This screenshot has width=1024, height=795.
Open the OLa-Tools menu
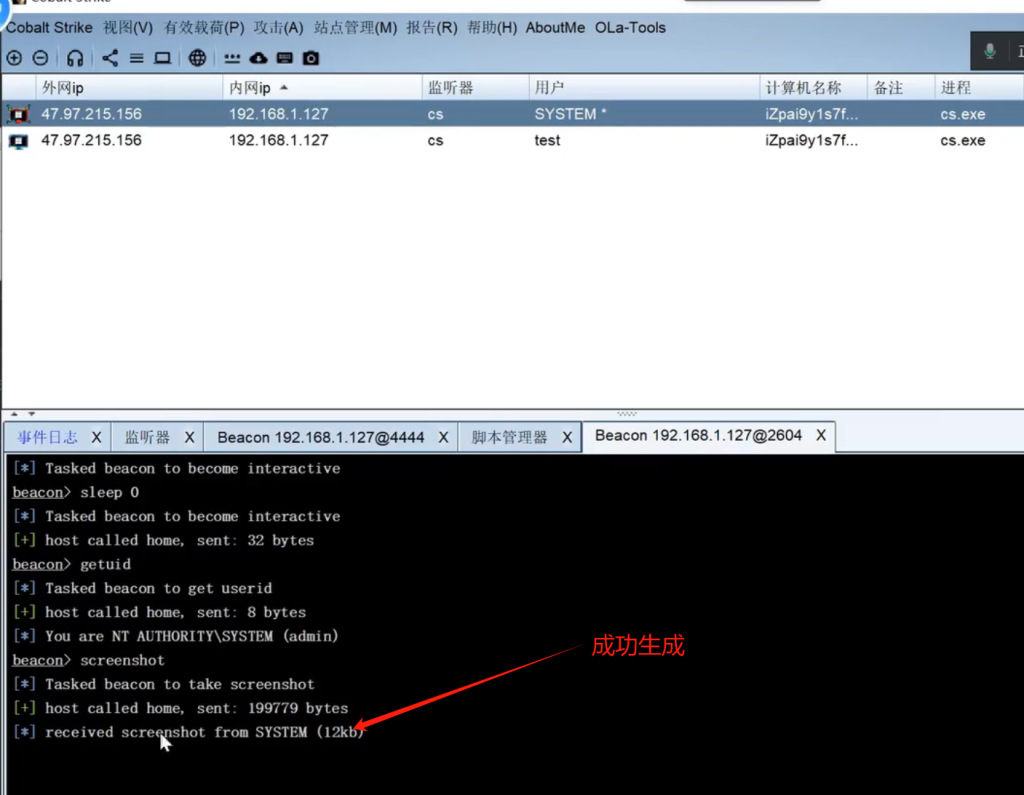[630, 28]
